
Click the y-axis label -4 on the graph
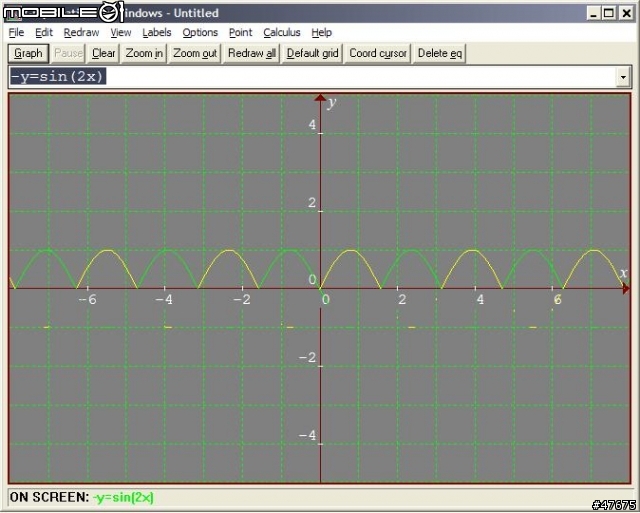307,435
